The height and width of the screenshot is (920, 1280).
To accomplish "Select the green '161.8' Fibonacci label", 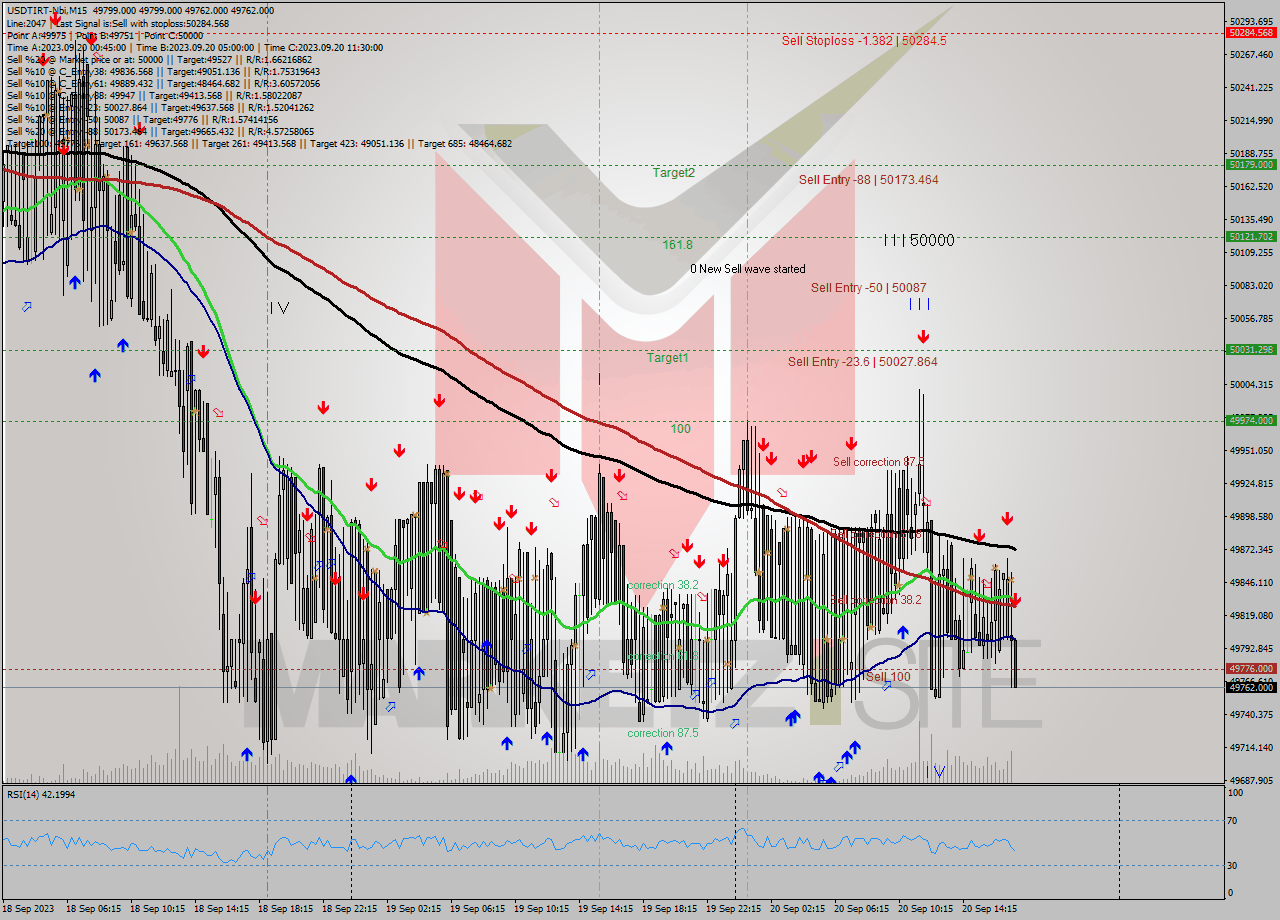I will click(677, 244).
